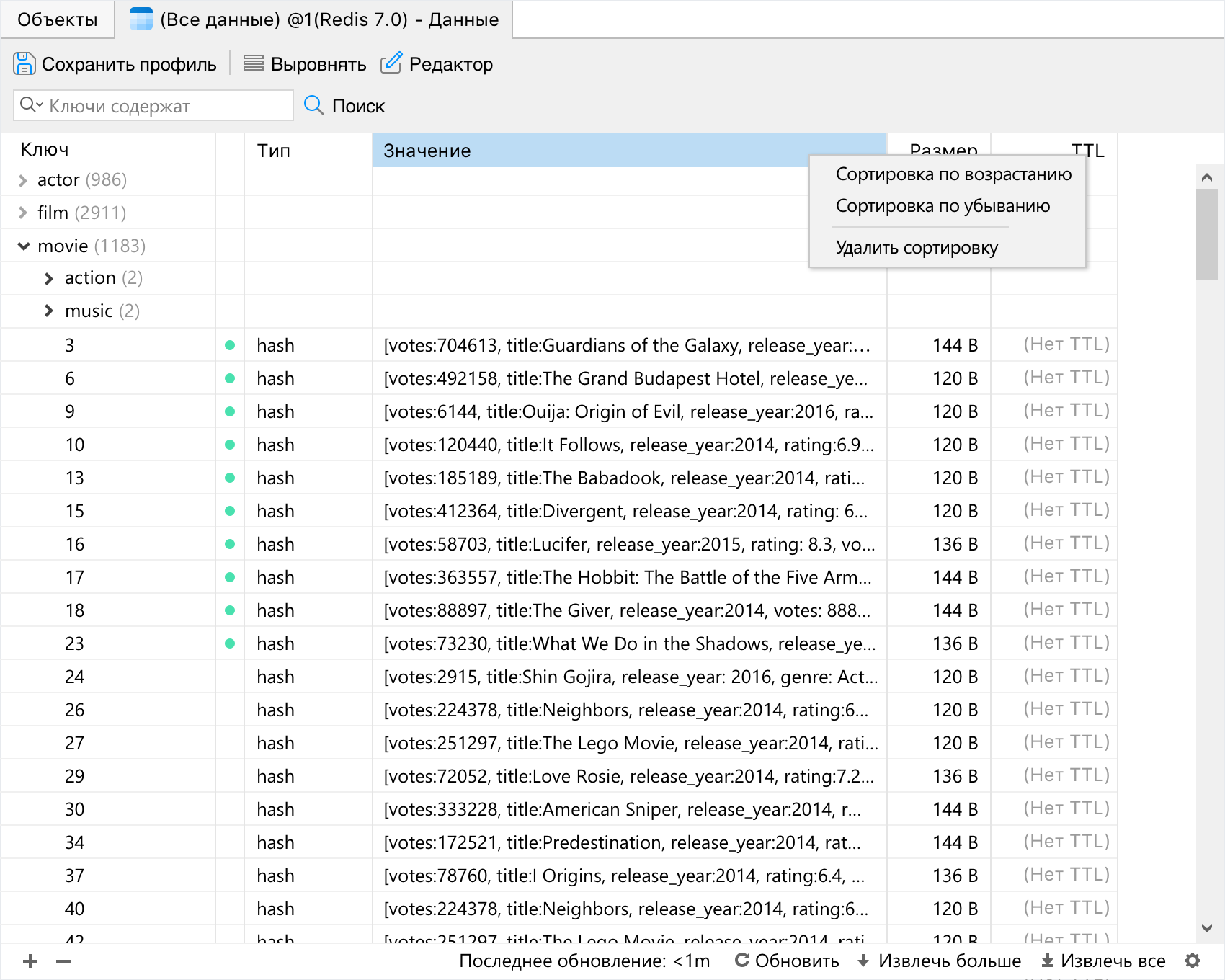Collapse the movie (1183) group
This screenshot has width=1225, height=980.
point(24,246)
